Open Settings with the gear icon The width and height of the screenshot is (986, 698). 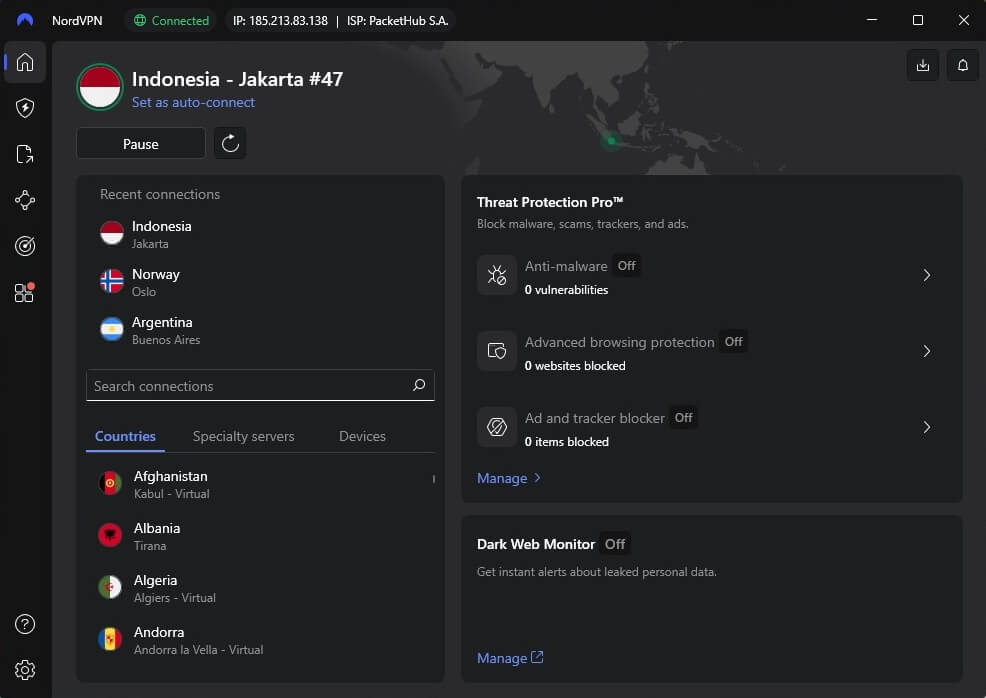click(24, 670)
